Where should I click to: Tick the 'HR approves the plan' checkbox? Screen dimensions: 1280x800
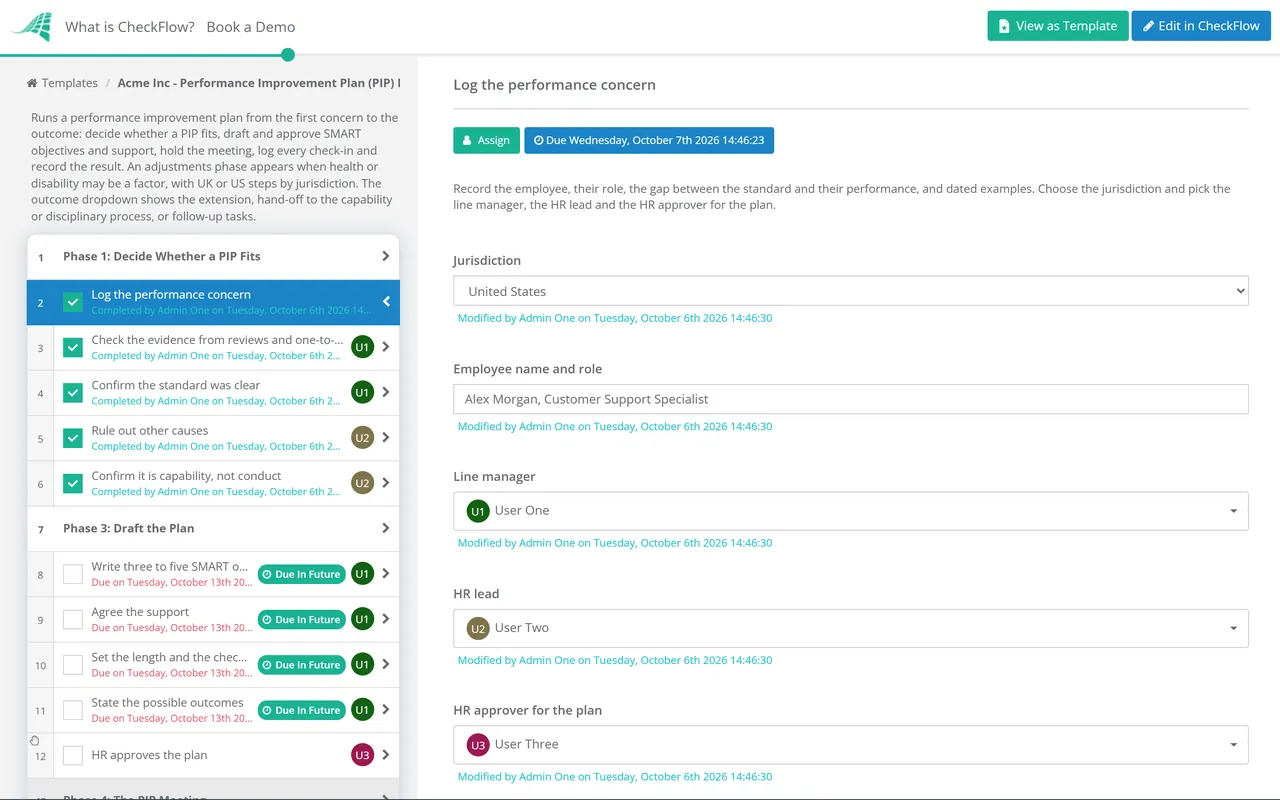pos(73,755)
